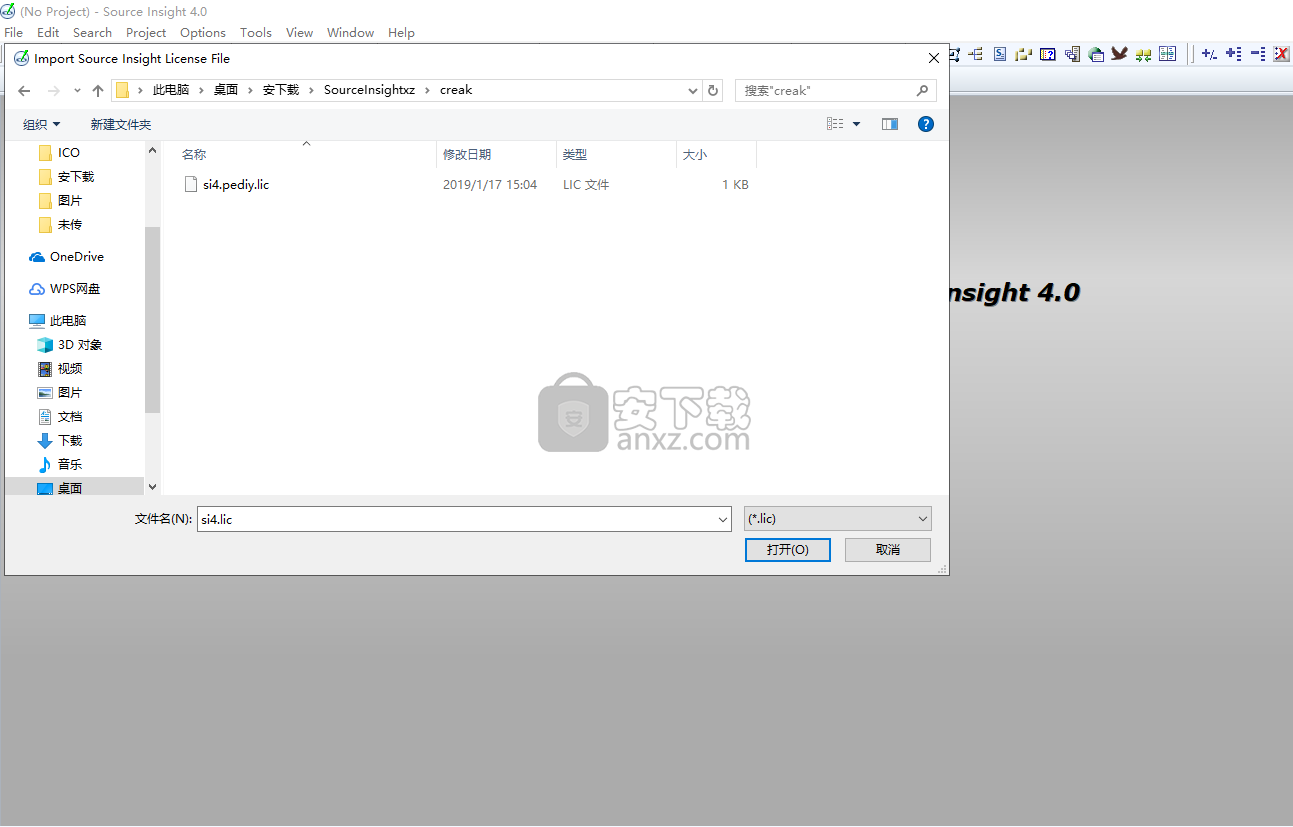Viewport: 1293px width, 827px height.
Task: Open the Window menu
Action: [350, 32]
